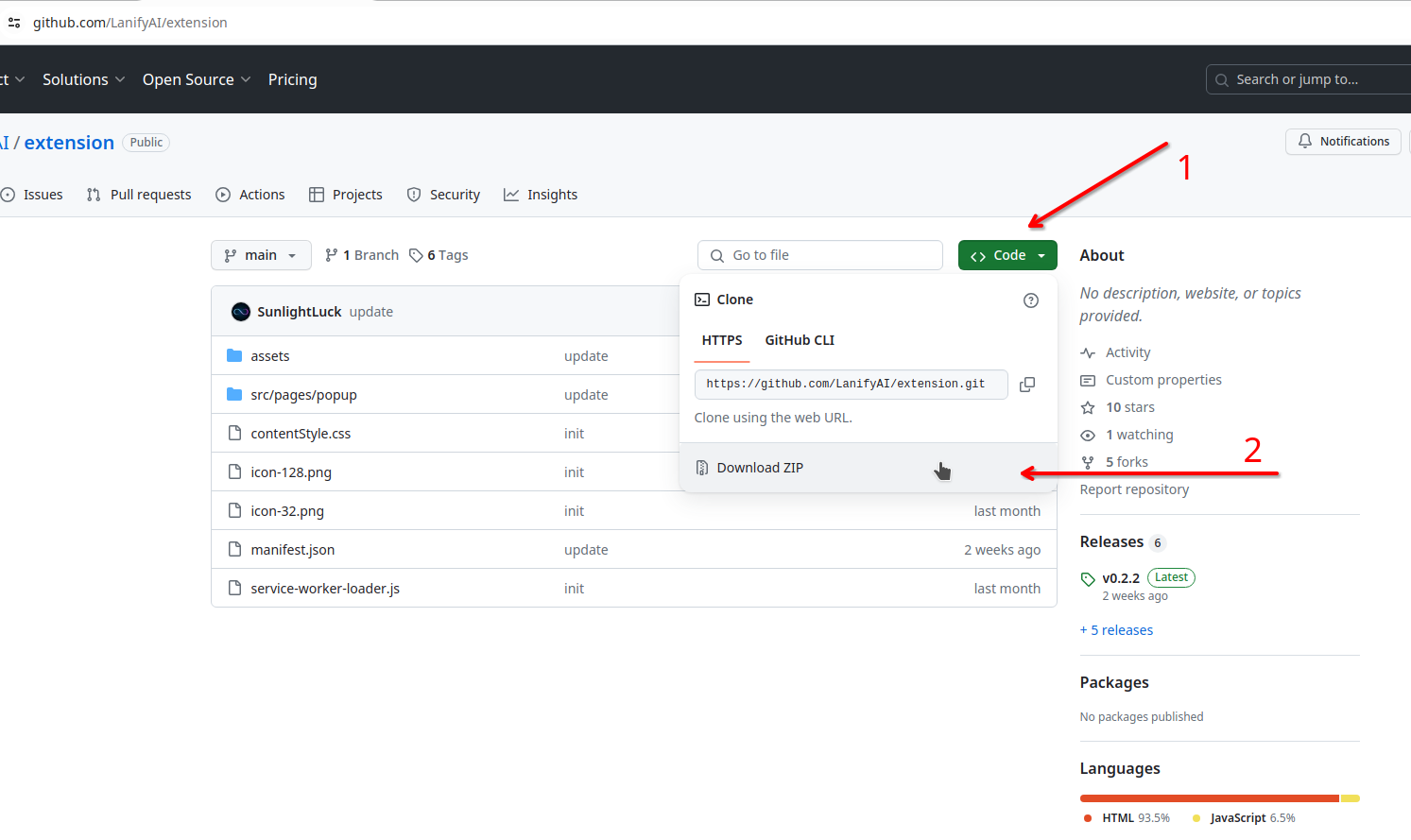The height and width of the screenshot is (840, 1411).
Task: Click the eye icon next to 1 watching
Action: (x=1088, y=436)
